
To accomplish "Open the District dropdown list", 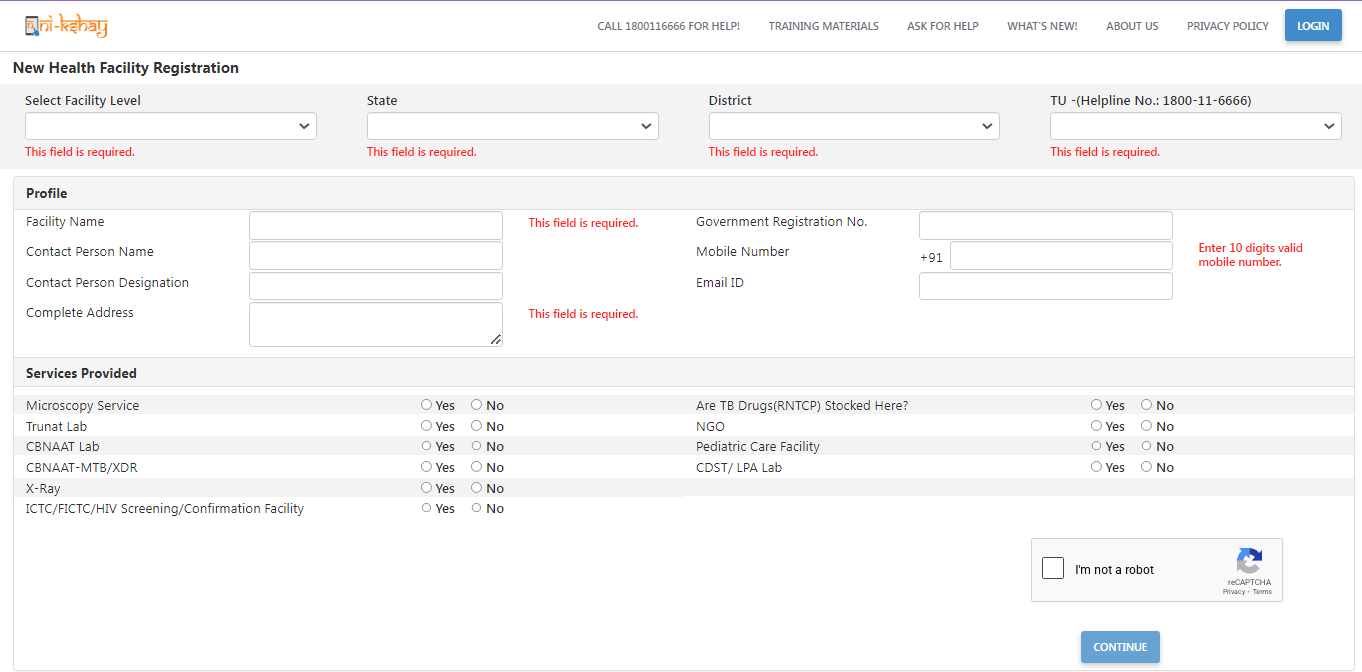I will pos(854,126).
